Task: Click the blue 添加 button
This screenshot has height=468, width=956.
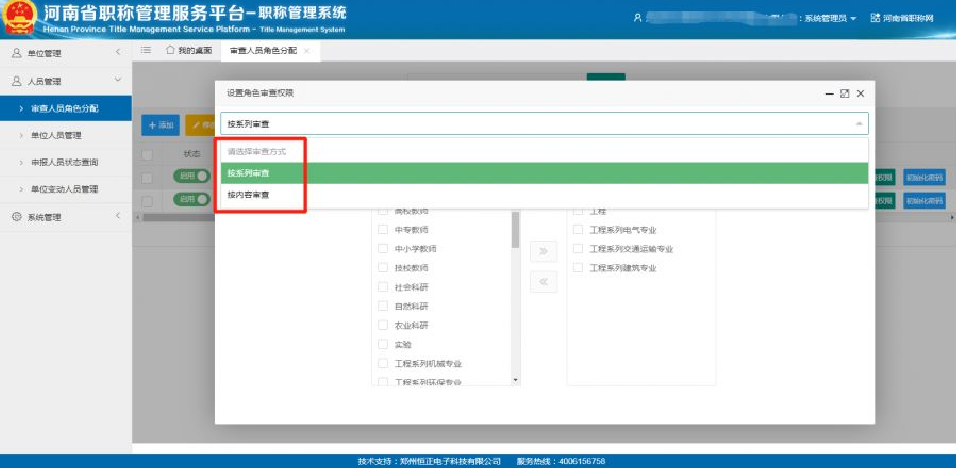Action: pos(160,125)
